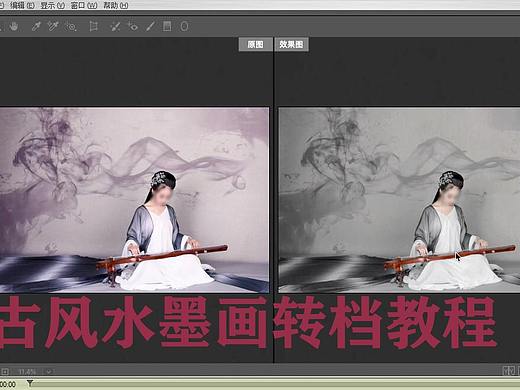Viewport: 520px width, 390px height.
Task: Open the 帮助 (H) menu
Action: [115, 5]
